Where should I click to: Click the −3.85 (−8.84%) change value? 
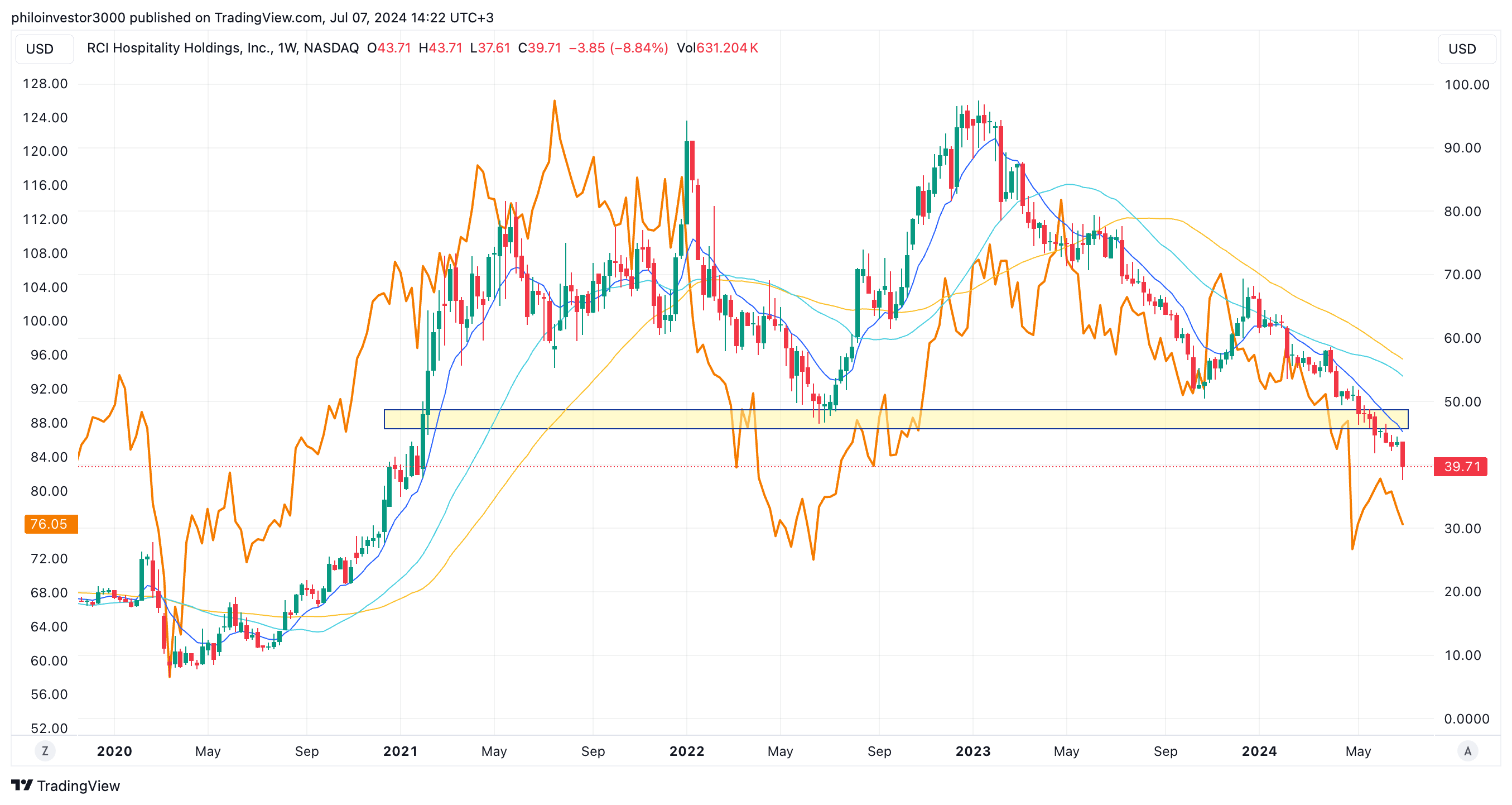(x=618, y=48)
